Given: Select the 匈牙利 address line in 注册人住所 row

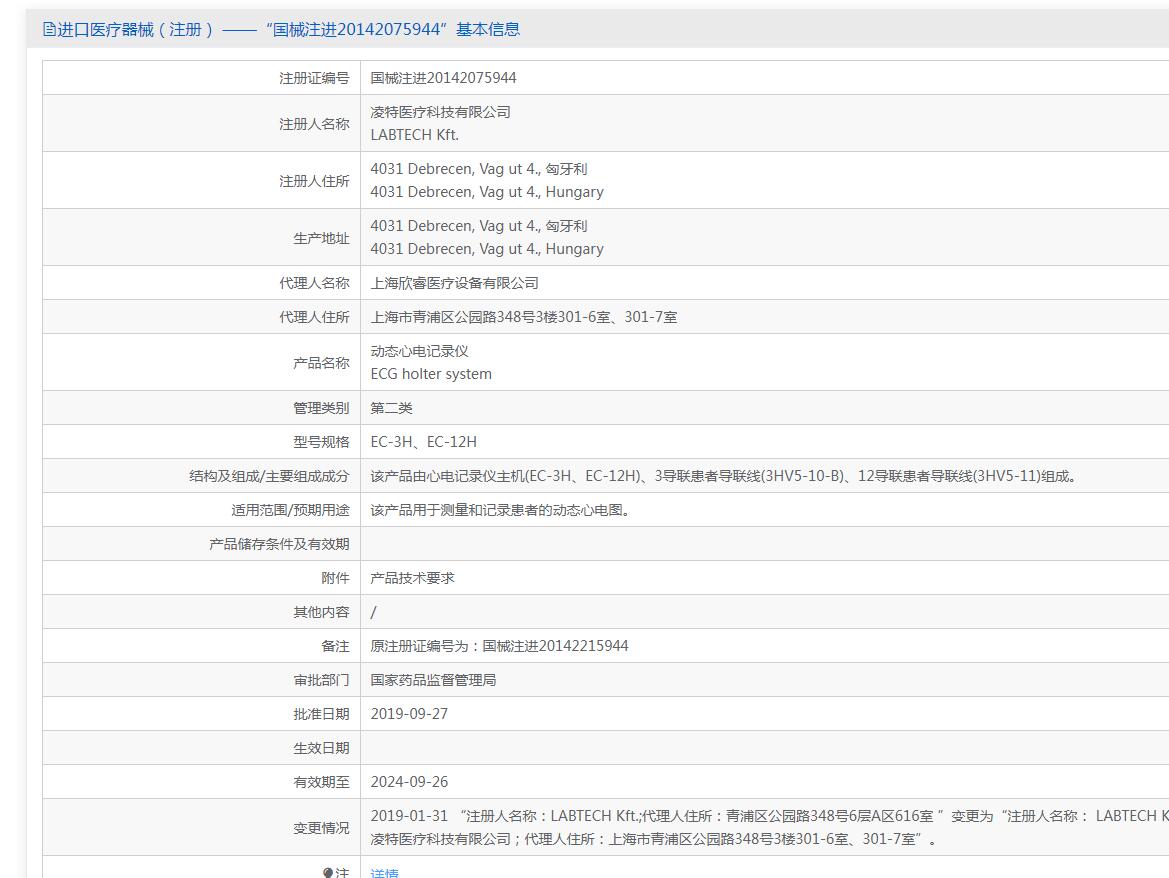Looking at the screenshot, I should [x=479, y=169].
